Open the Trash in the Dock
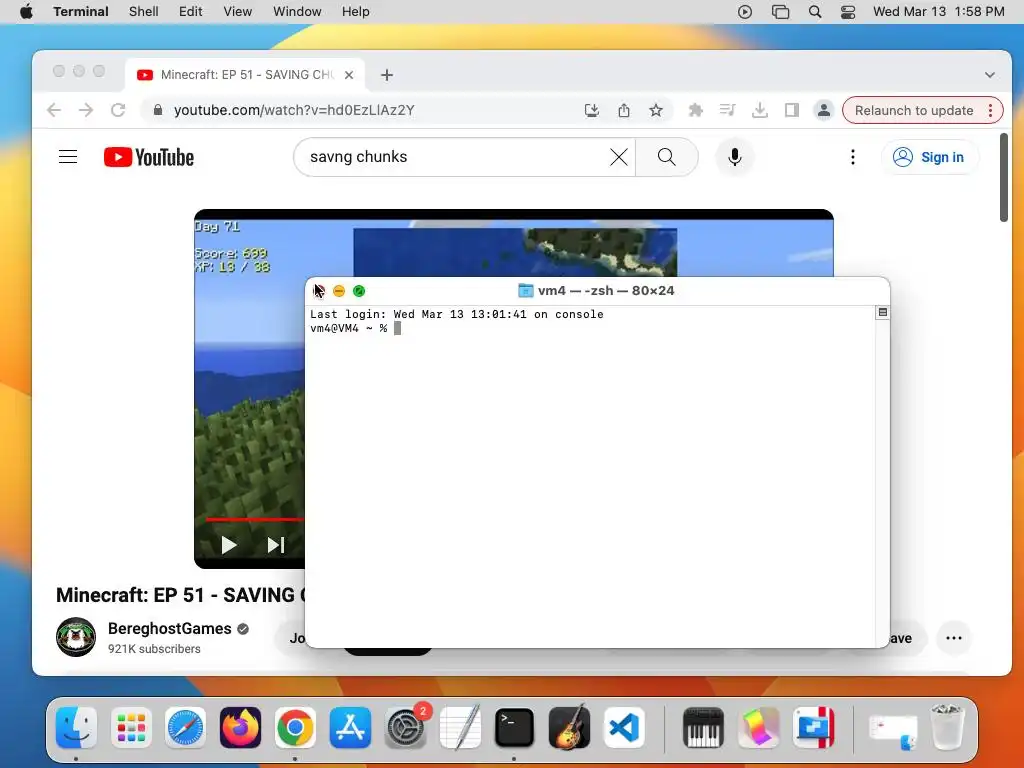This screenshot has height=768, width=1024. pos(947,726)
